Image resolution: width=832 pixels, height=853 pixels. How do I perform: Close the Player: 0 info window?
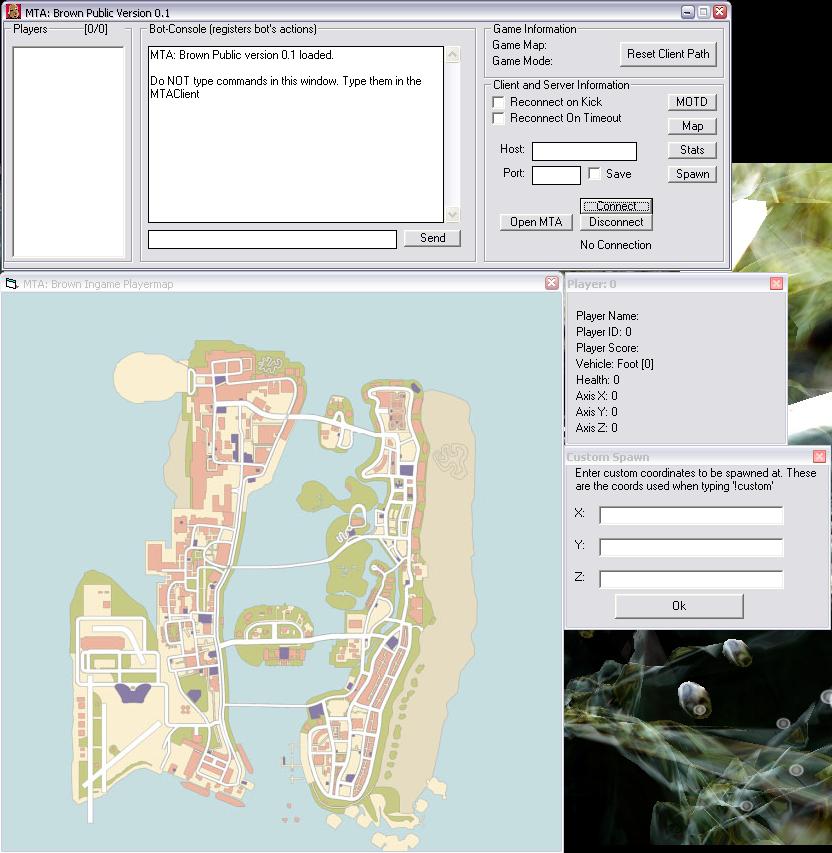pos(776,284)
